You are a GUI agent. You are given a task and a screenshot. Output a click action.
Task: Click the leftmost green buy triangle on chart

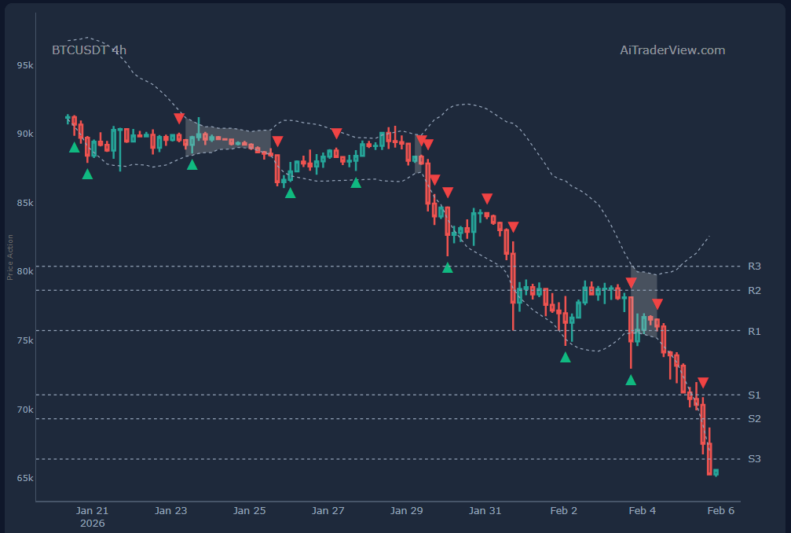(74, 147)
